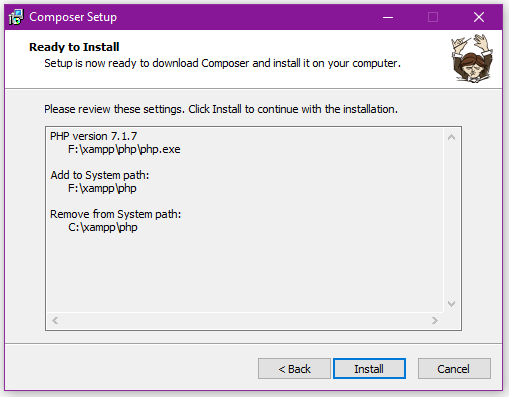Image resolution: width=509 pixels, height=397 pixels.
Task: Click the Composer Setup title bar icon
Action: click(16, 17)
